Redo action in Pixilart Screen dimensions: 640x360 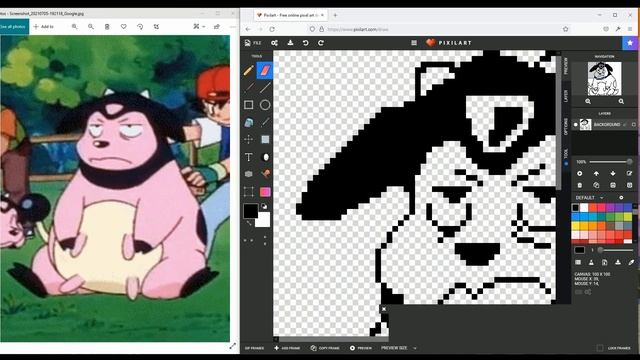pos(321,43)
